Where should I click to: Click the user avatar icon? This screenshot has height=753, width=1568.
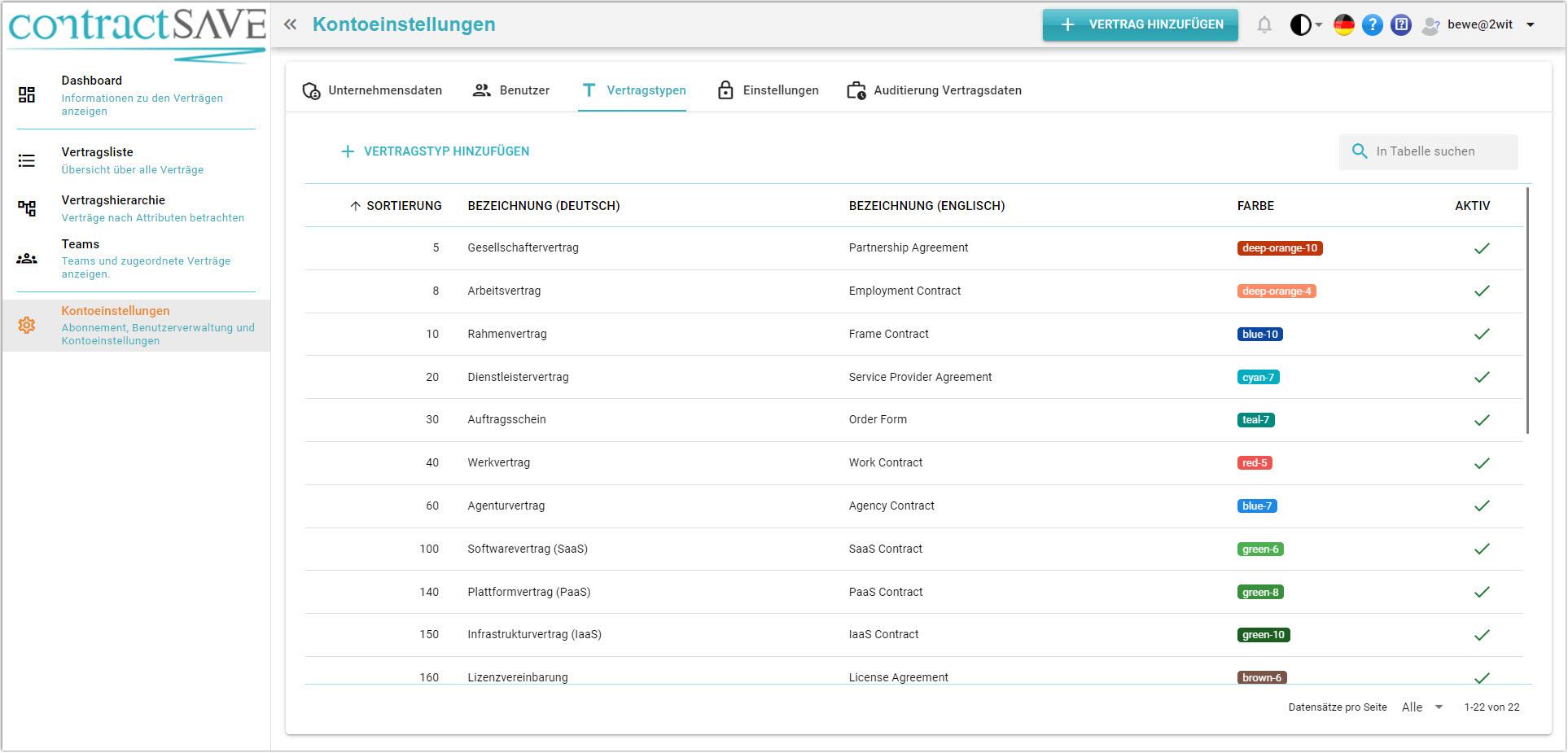[x=1430, y=25]
